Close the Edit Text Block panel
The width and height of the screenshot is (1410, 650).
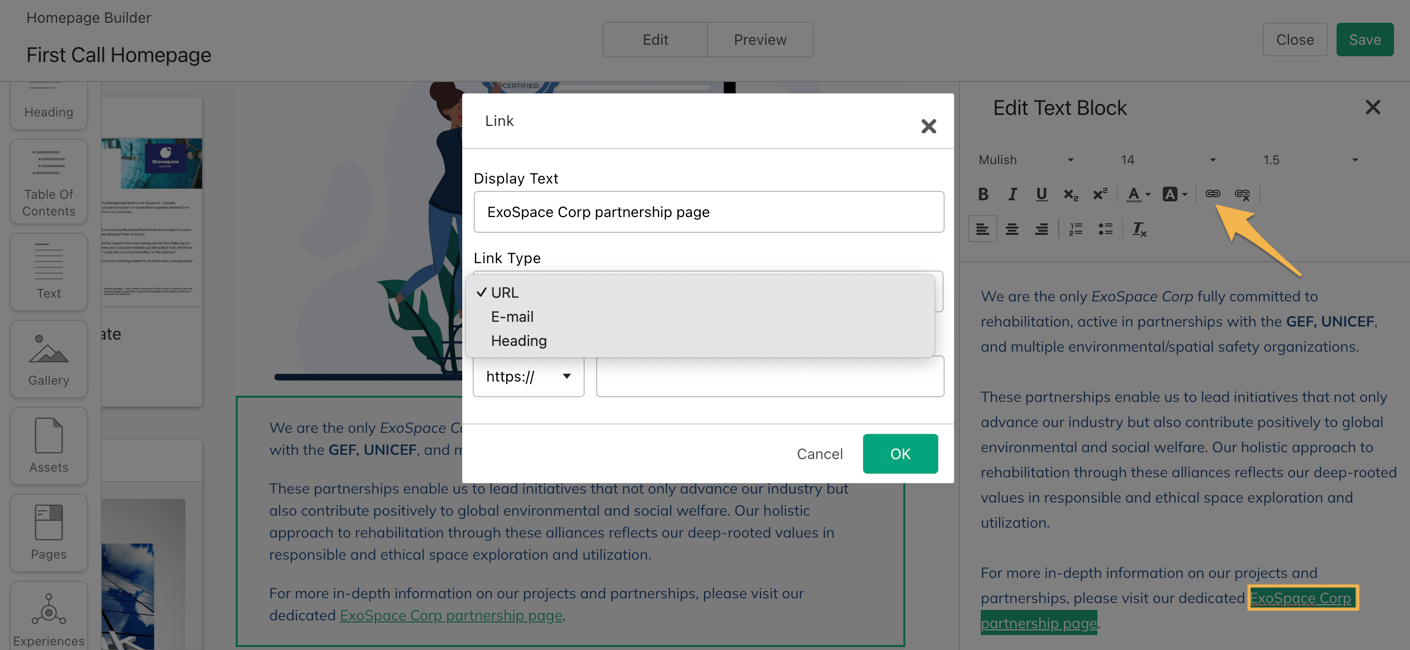tap(1373, 107)
